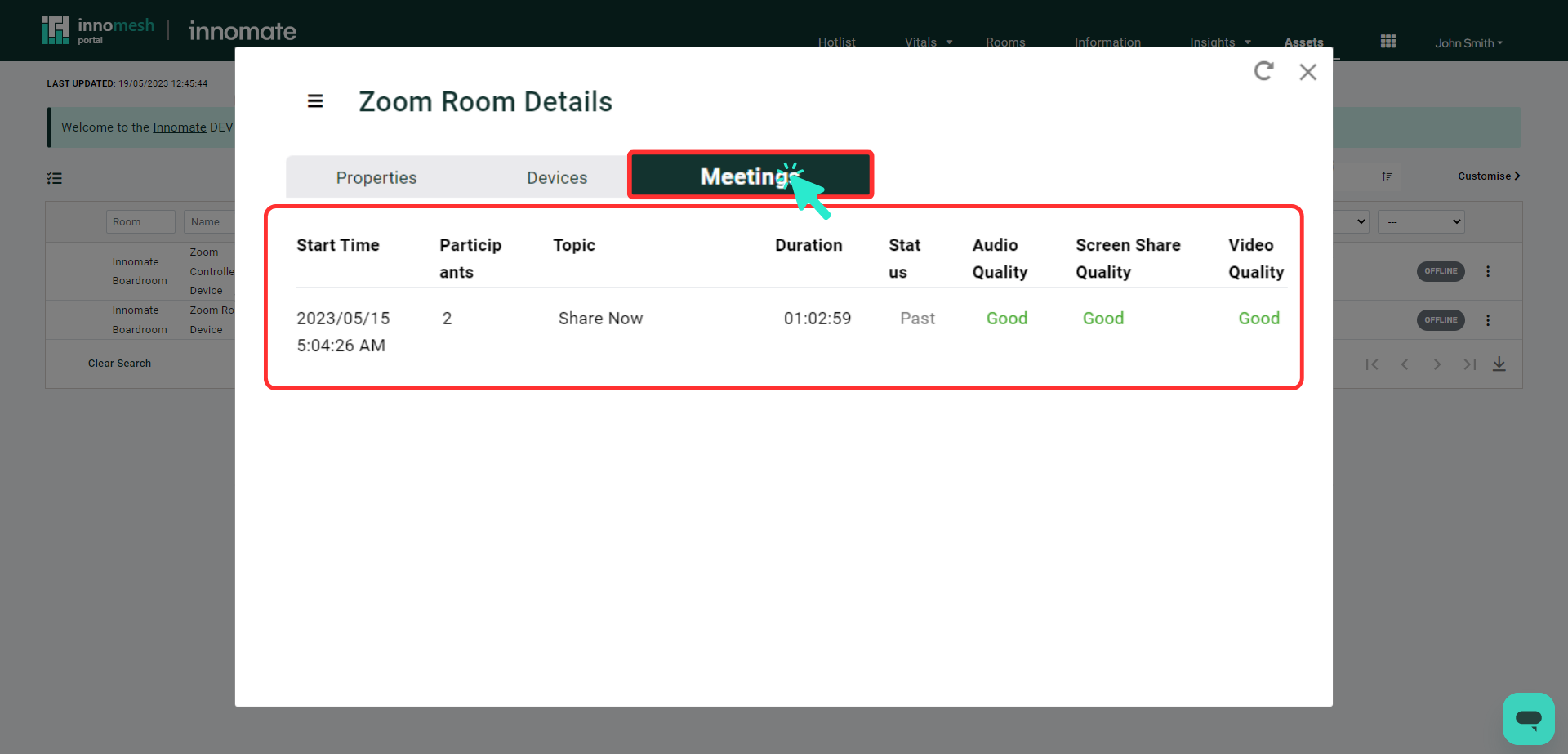The width and height of the screenshot is (1568, 754).
Task: Go to the last page of results
Action: point(1470,364)
